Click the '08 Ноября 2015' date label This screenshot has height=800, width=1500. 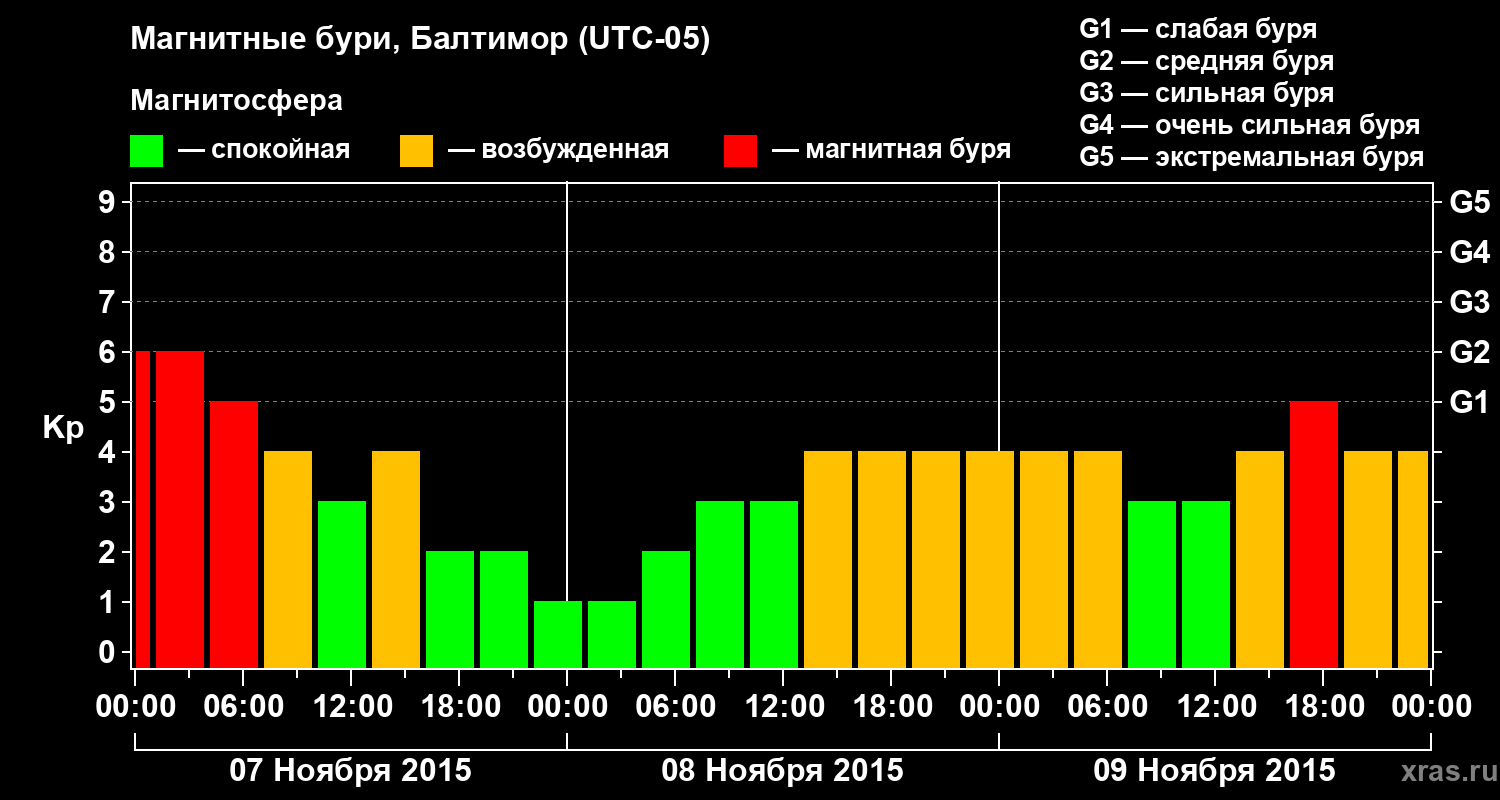(782, 771)
